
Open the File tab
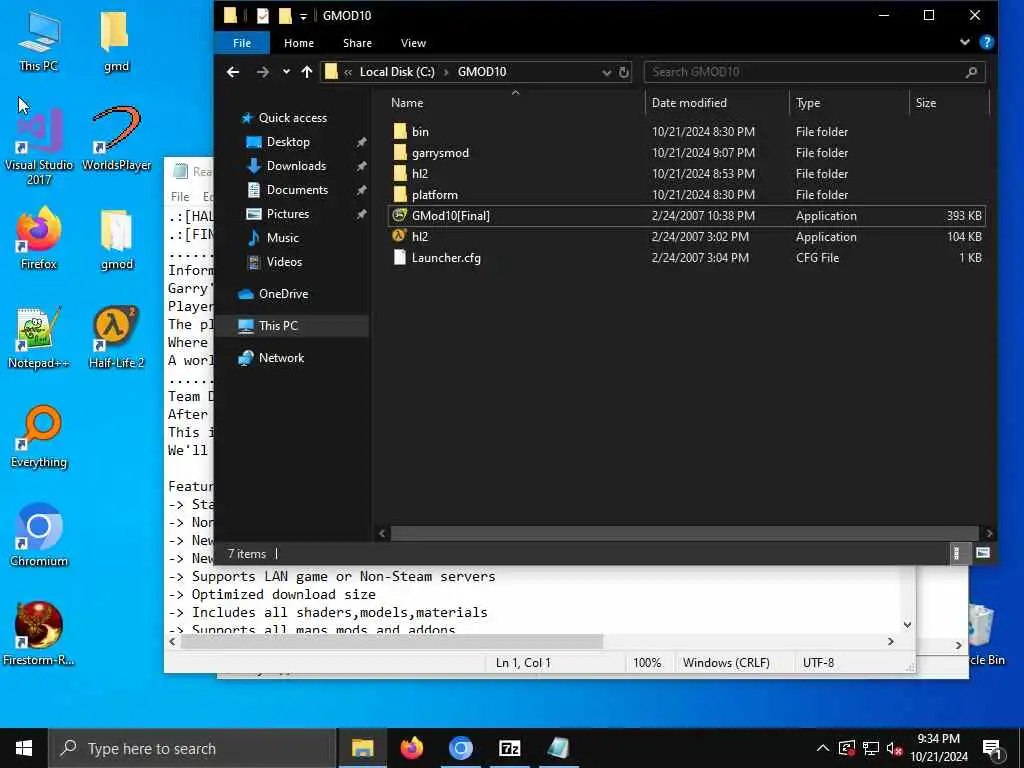(242, 43)
